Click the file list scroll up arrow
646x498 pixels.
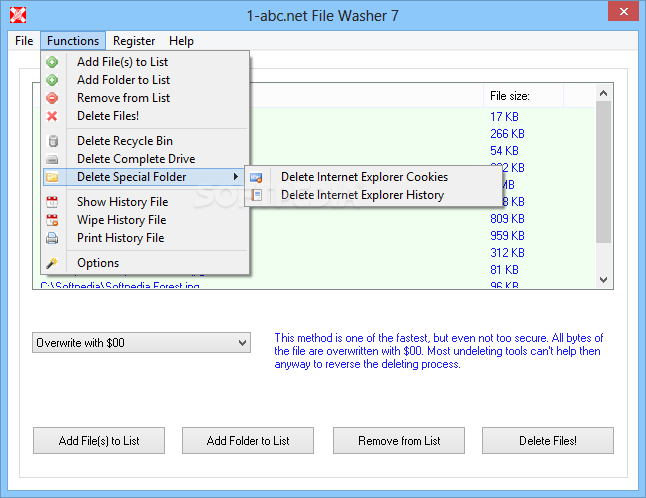click(x=604, y=93)
